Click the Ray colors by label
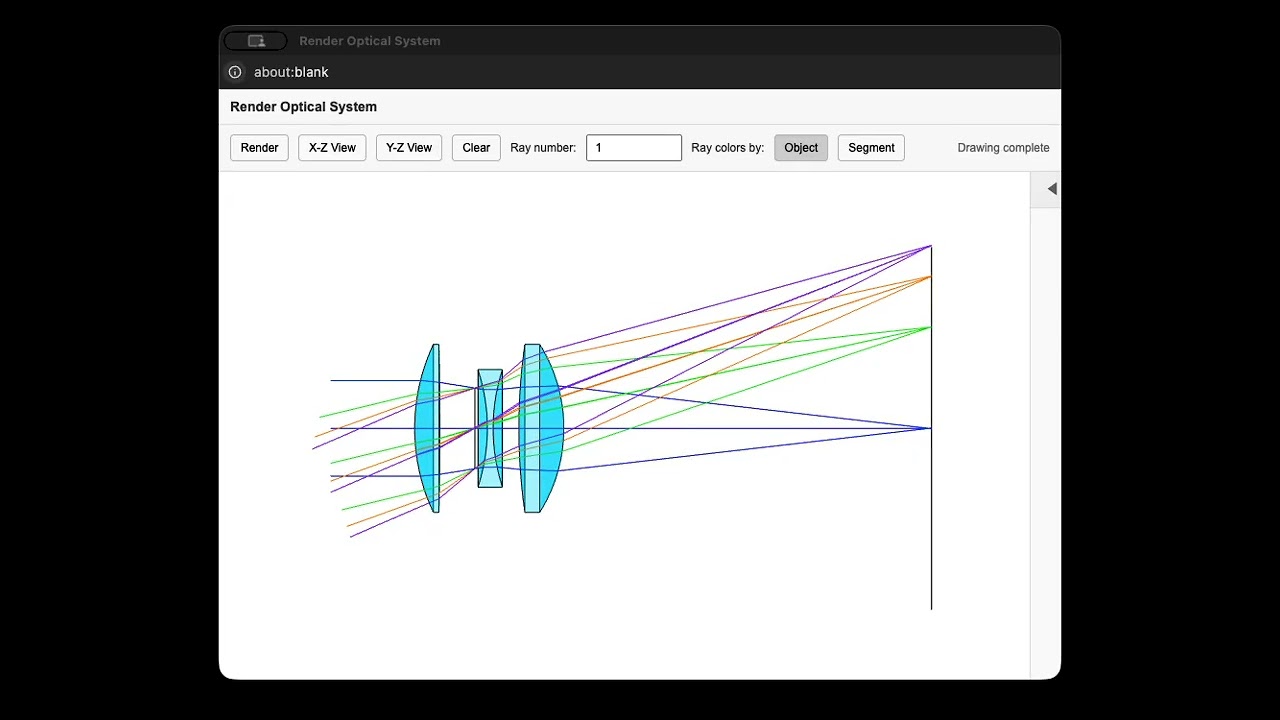This screenshot has height=720, width=1280. pos(727,148)
